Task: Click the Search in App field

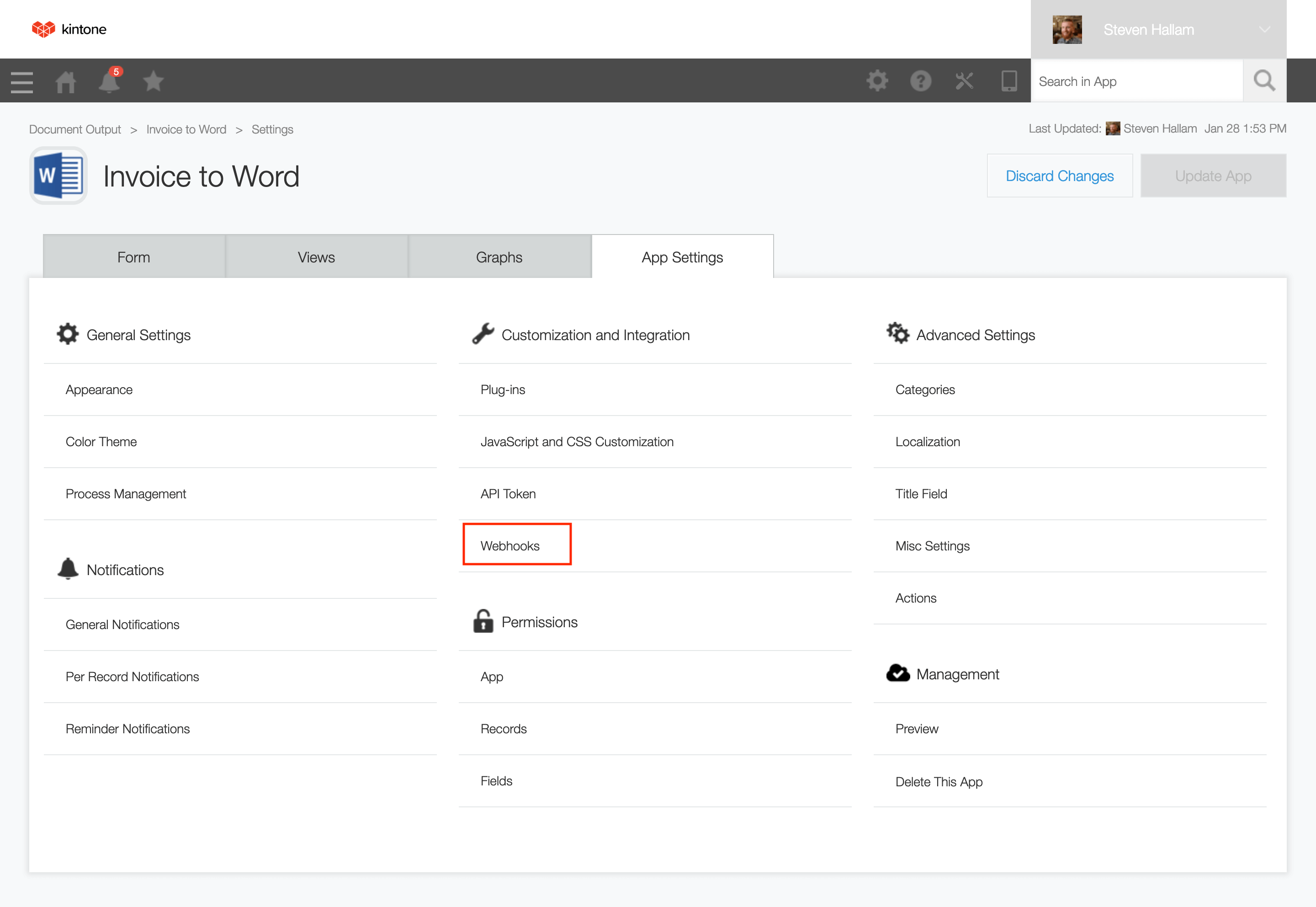Action: (x=1136, y=81)
